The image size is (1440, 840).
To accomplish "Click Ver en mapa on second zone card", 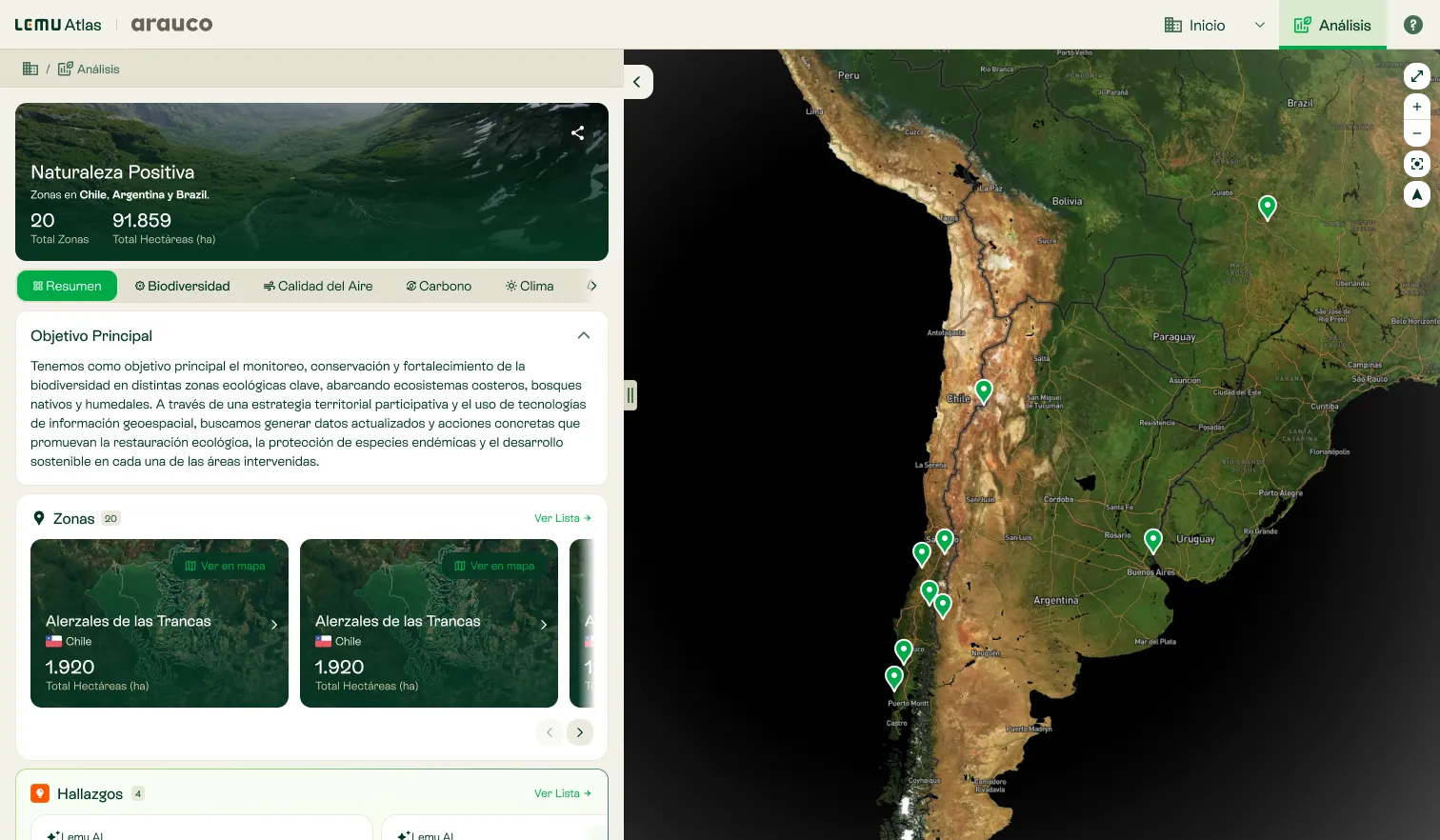I will click(x=495, y=566).
